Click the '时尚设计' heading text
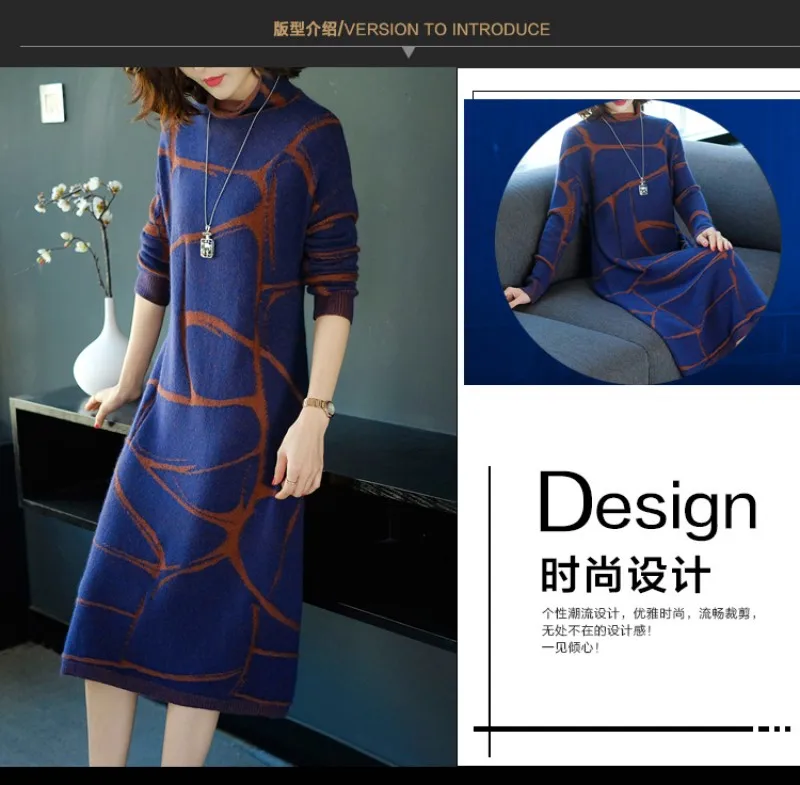Screen dimensions: 800x785 [x=626, y=574]
